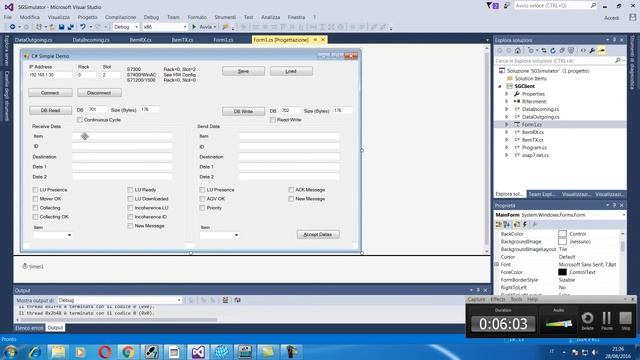Click Categorized view icon in Proprietà panel

pyautogui.click(x=499, y=224)
